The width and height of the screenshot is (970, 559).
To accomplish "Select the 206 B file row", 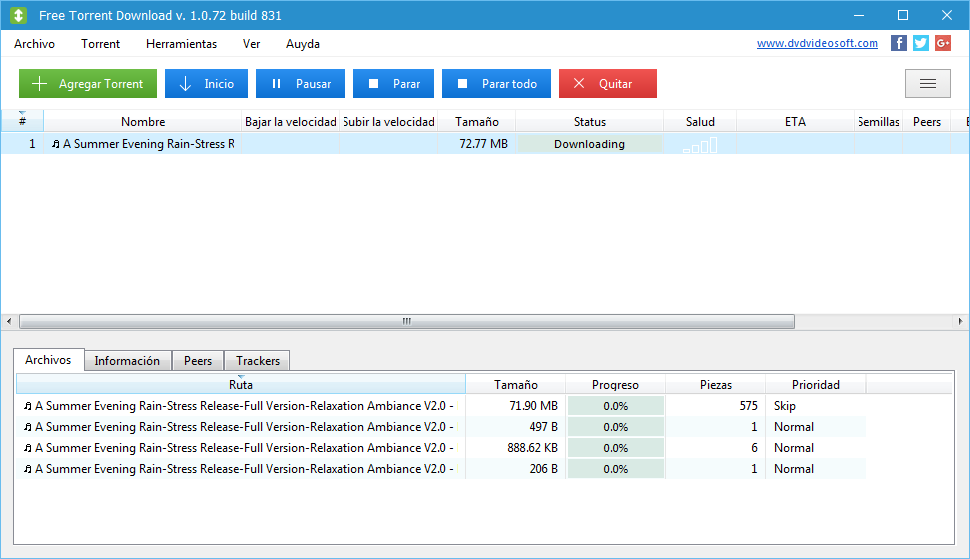I will (x=441, y=469).
